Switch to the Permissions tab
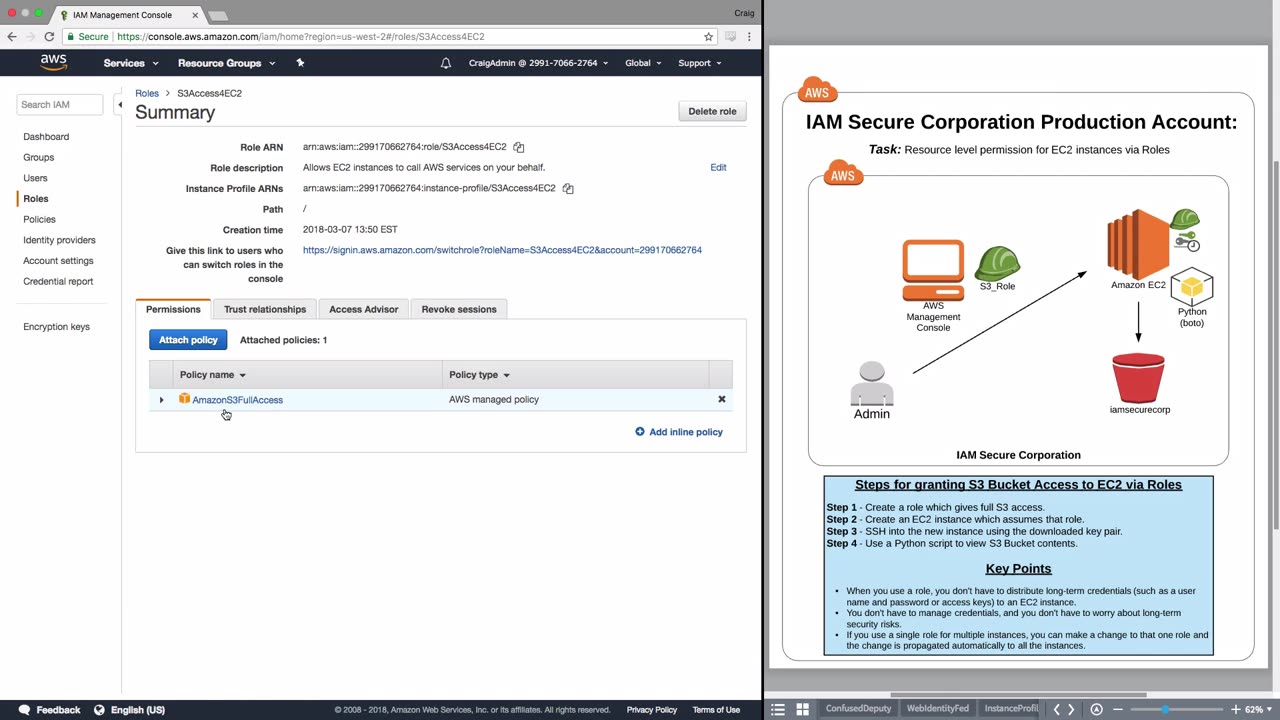Viewport: 1280px width, 720px height. [173, 309]
